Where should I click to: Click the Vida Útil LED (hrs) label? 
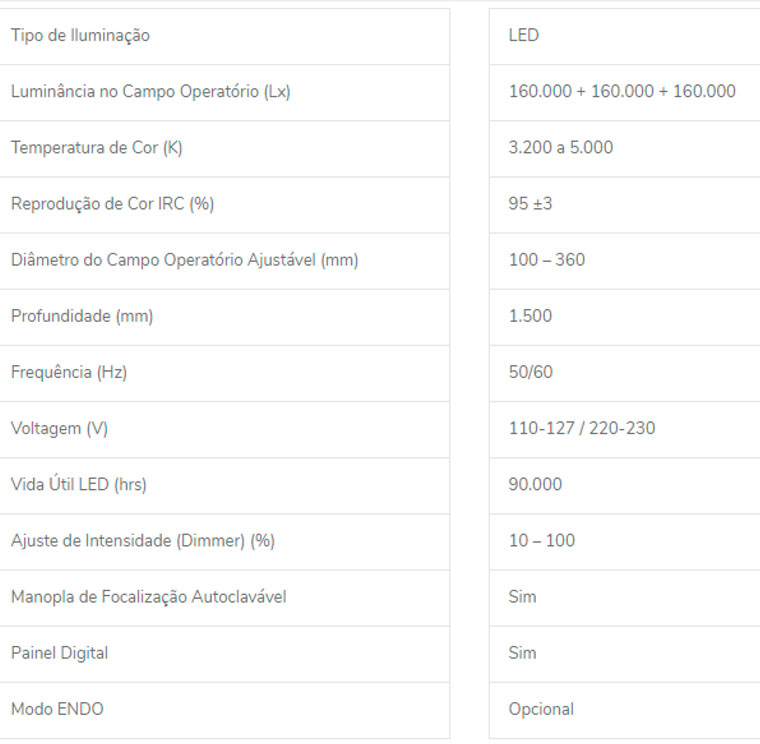click(x=79, y=485)
